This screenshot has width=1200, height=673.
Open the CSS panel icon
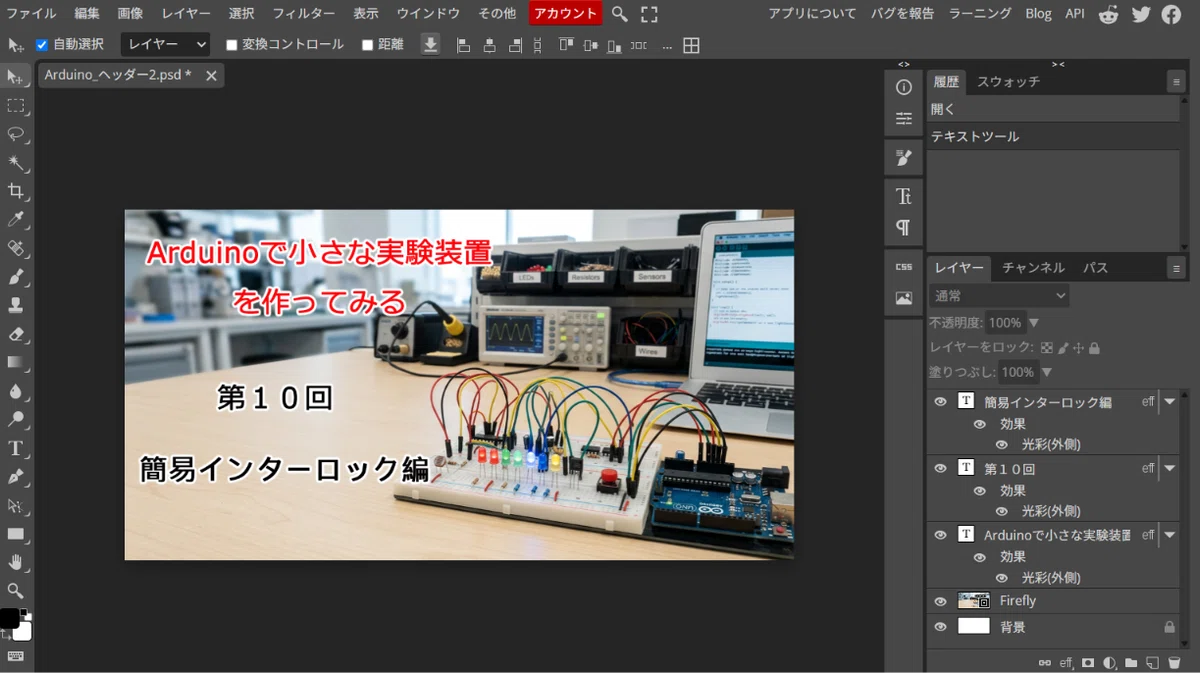pos(904,267)
